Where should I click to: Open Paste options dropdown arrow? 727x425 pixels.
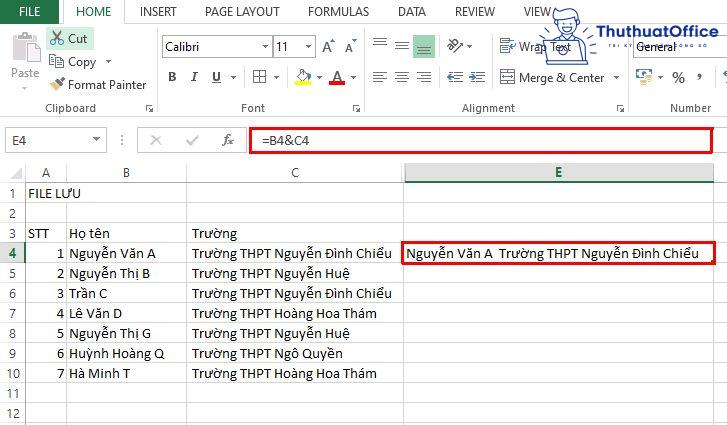(25, 88)
